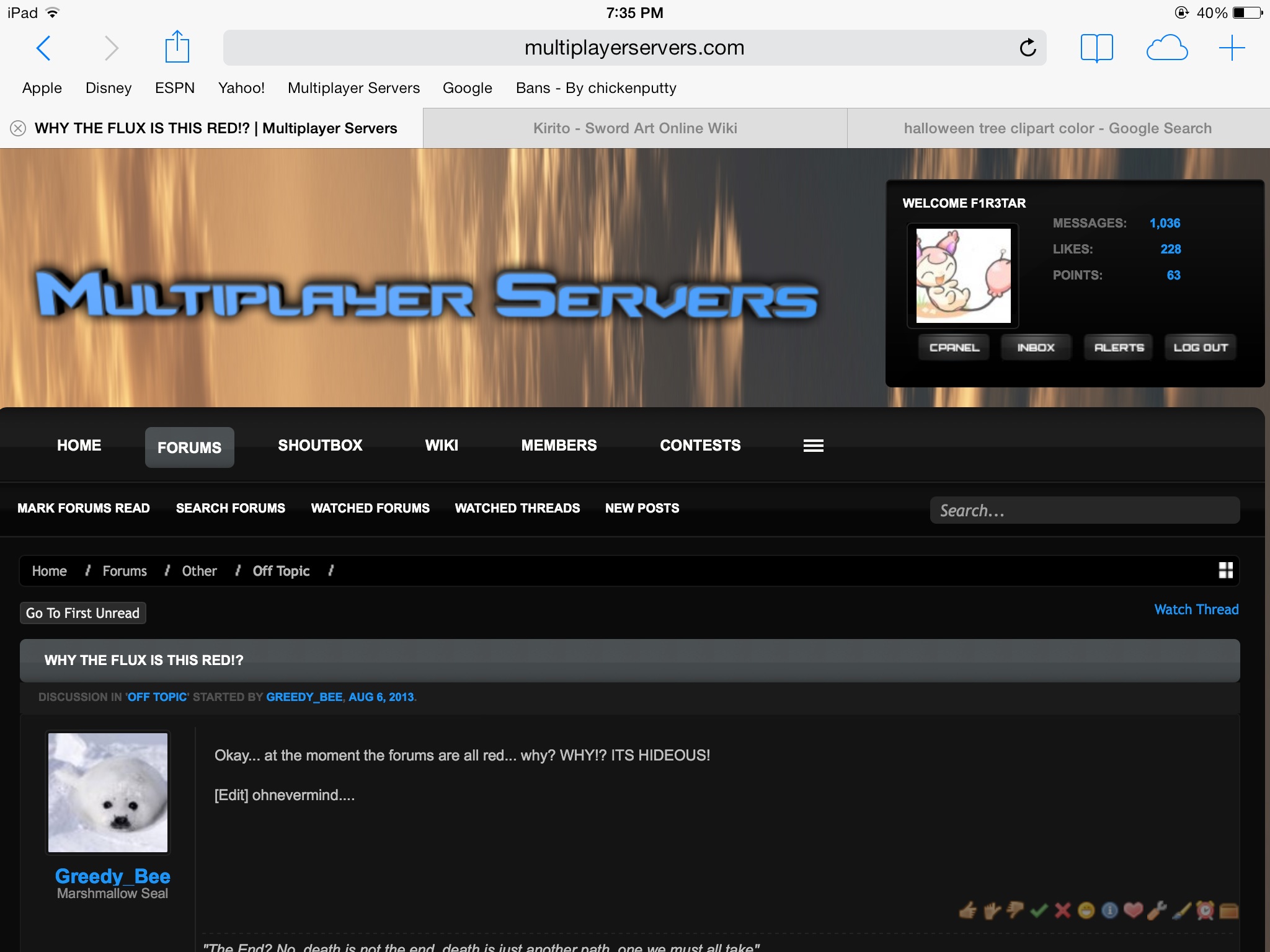Viewport: 1270px width, 952px height.
Task: Click the thumbs-down rating icon
Action: [1015, 910]
